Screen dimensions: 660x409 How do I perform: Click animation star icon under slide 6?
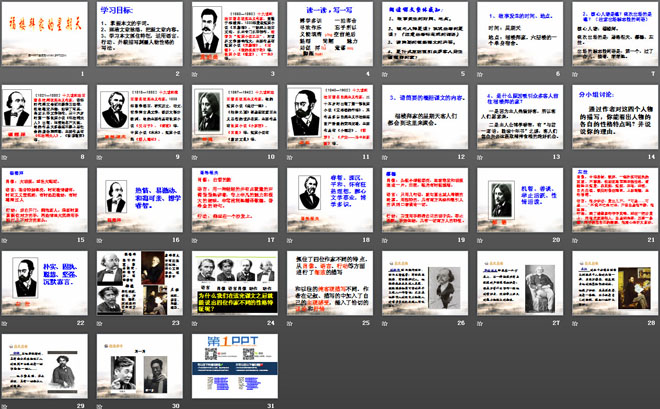coord(480,74)
